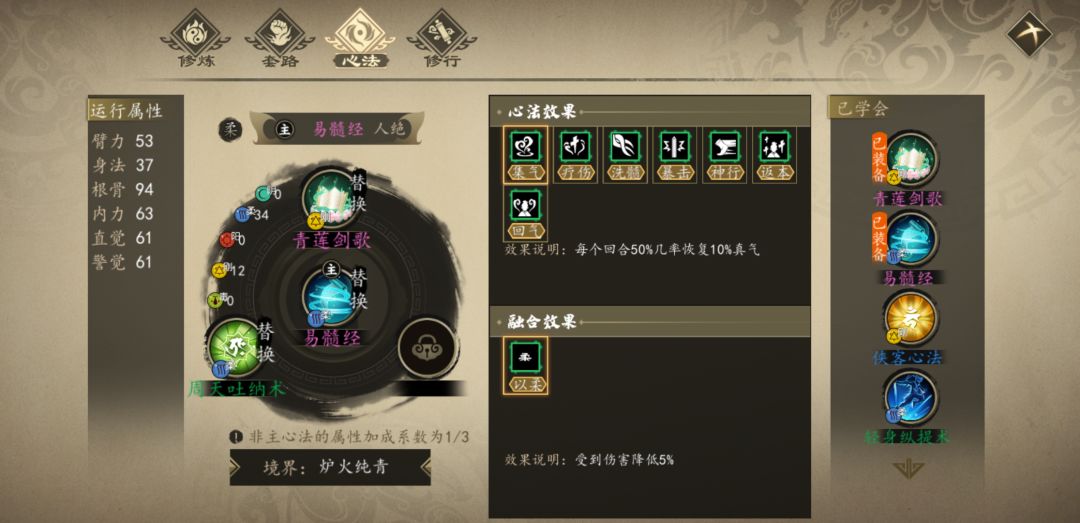
Task: Select the 神行 effect icon
Action: click(x=725, y=154)
